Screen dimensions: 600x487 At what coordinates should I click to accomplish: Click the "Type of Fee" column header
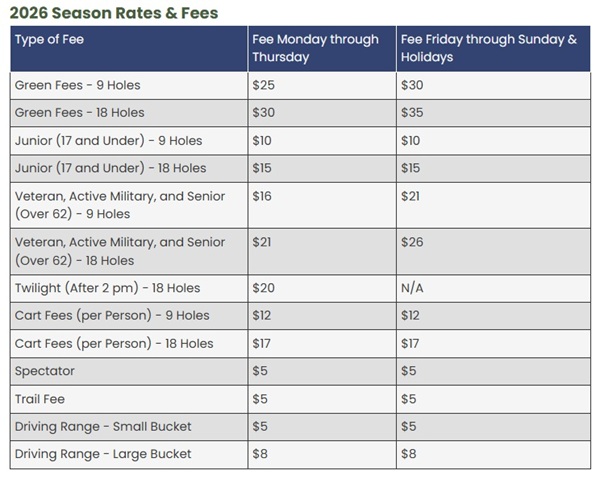click(x=50, y=39)
